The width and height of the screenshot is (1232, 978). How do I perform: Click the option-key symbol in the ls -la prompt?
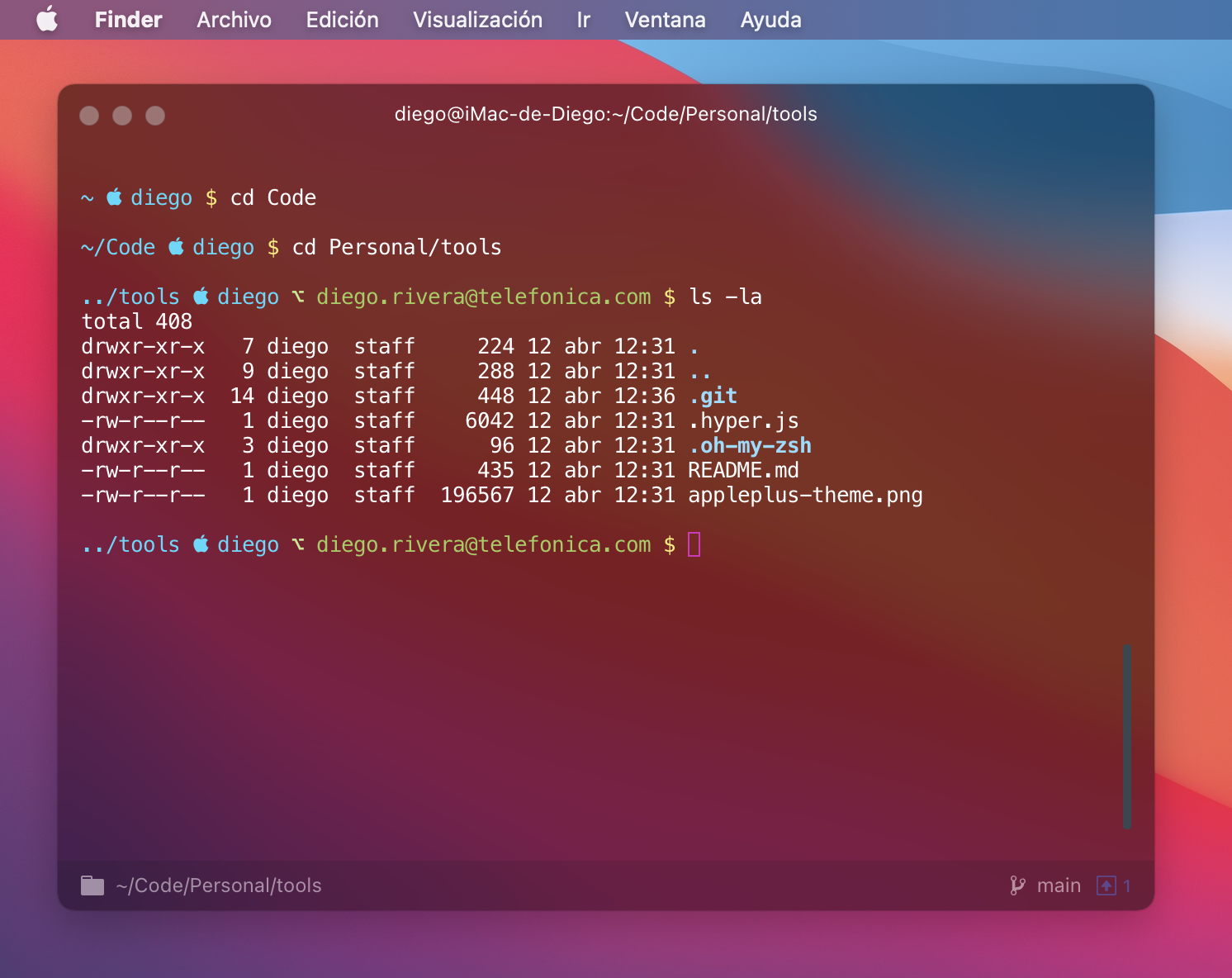pos(298,297)
